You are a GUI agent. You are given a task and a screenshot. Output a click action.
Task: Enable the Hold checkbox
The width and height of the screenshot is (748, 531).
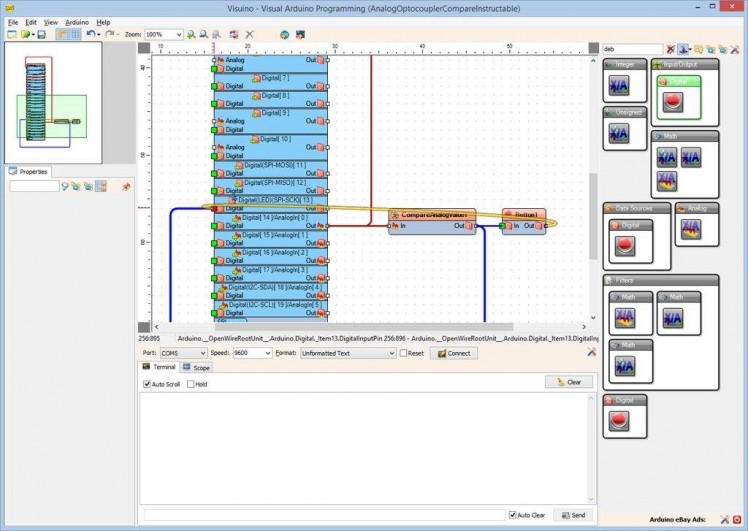pos(190,384)
